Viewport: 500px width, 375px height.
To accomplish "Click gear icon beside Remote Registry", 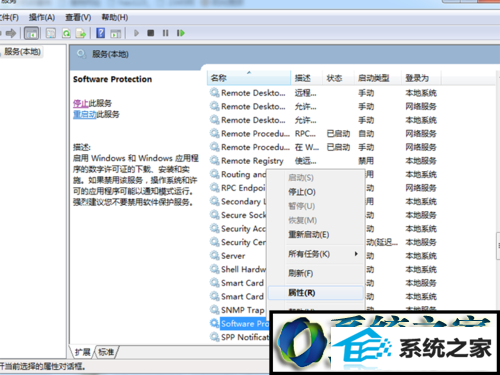I will [214, 160].
